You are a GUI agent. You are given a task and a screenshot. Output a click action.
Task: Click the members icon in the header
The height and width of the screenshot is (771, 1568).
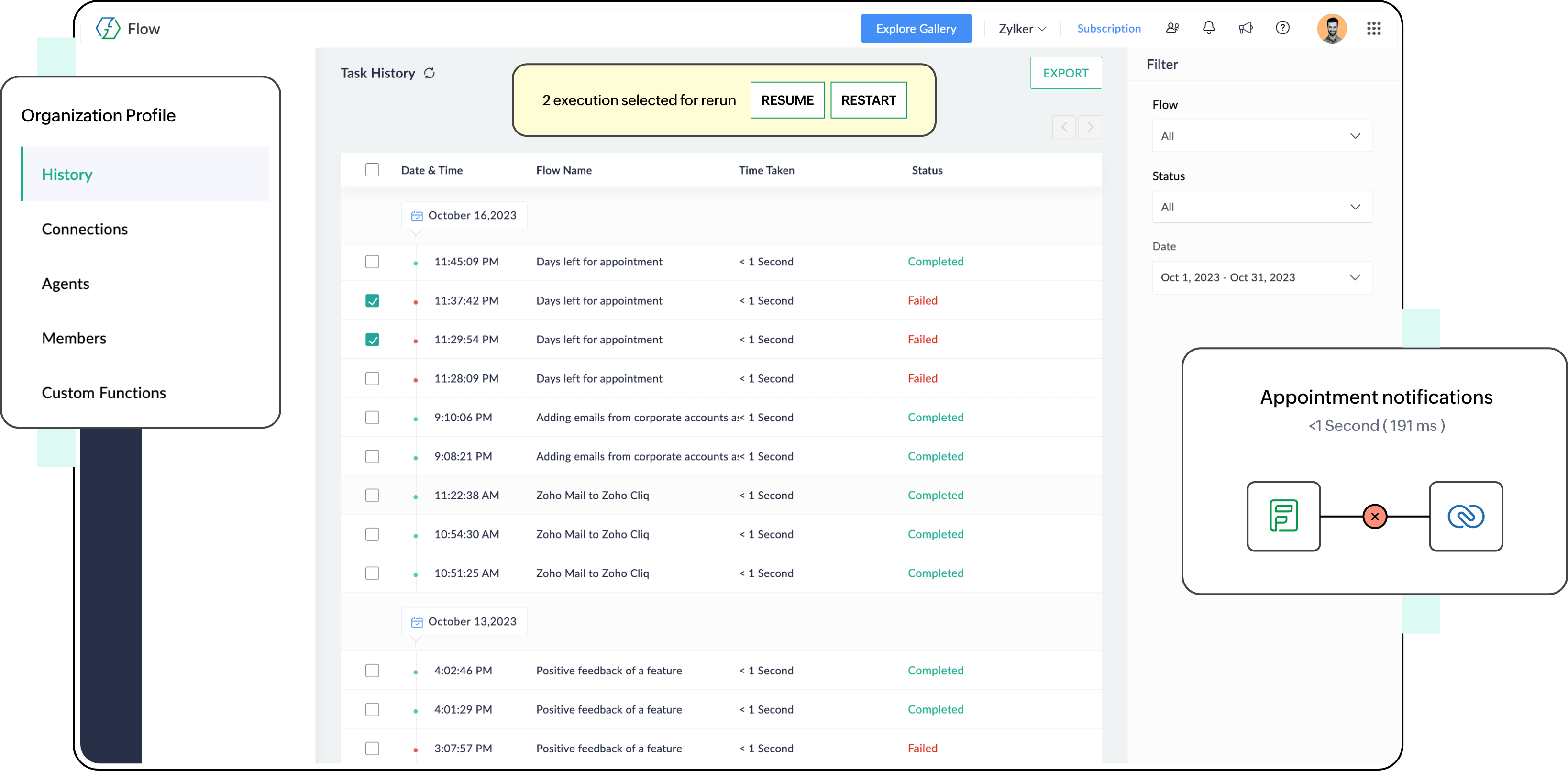[1172, 28]
